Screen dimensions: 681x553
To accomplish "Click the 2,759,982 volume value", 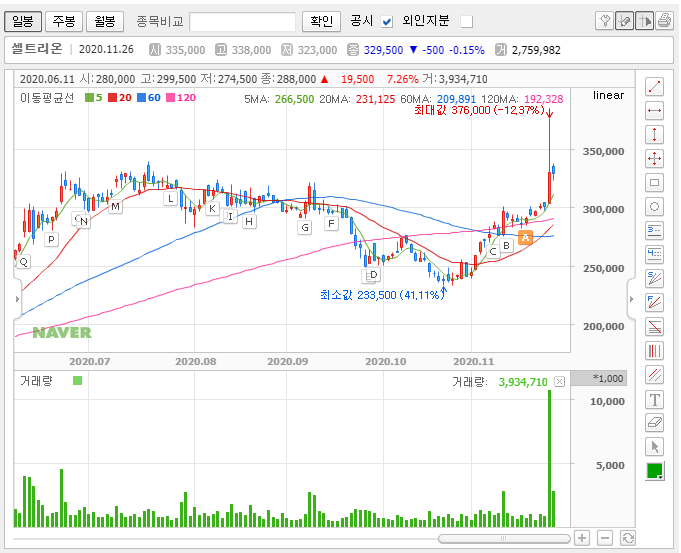I will 536,50.
